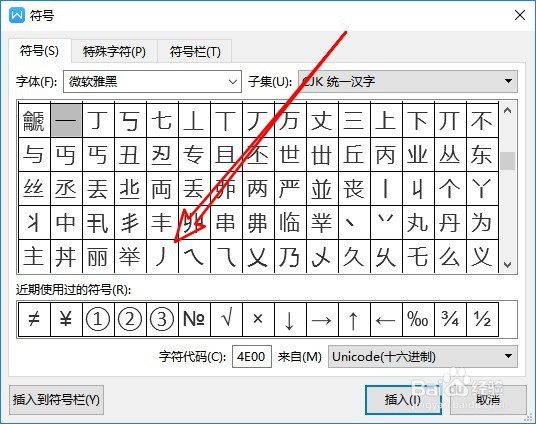The height and width of the screenshot is (424, 536).
Task: Choose the numero sign № in recent symbols
Action: coord(195,319)
